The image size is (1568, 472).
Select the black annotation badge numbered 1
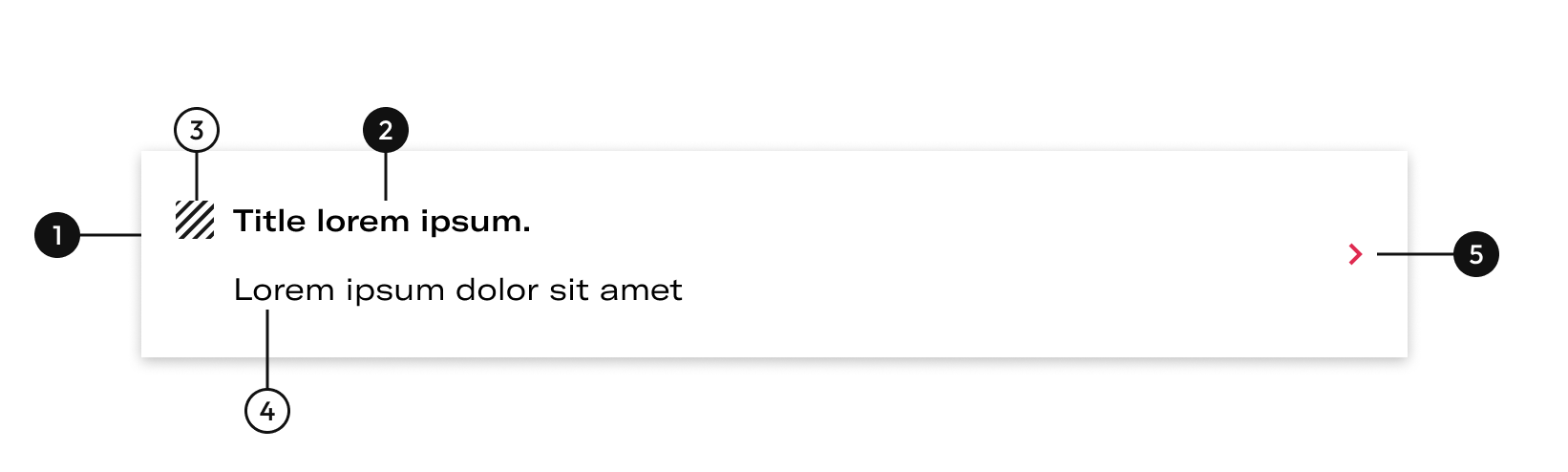(x=57, y=235)
